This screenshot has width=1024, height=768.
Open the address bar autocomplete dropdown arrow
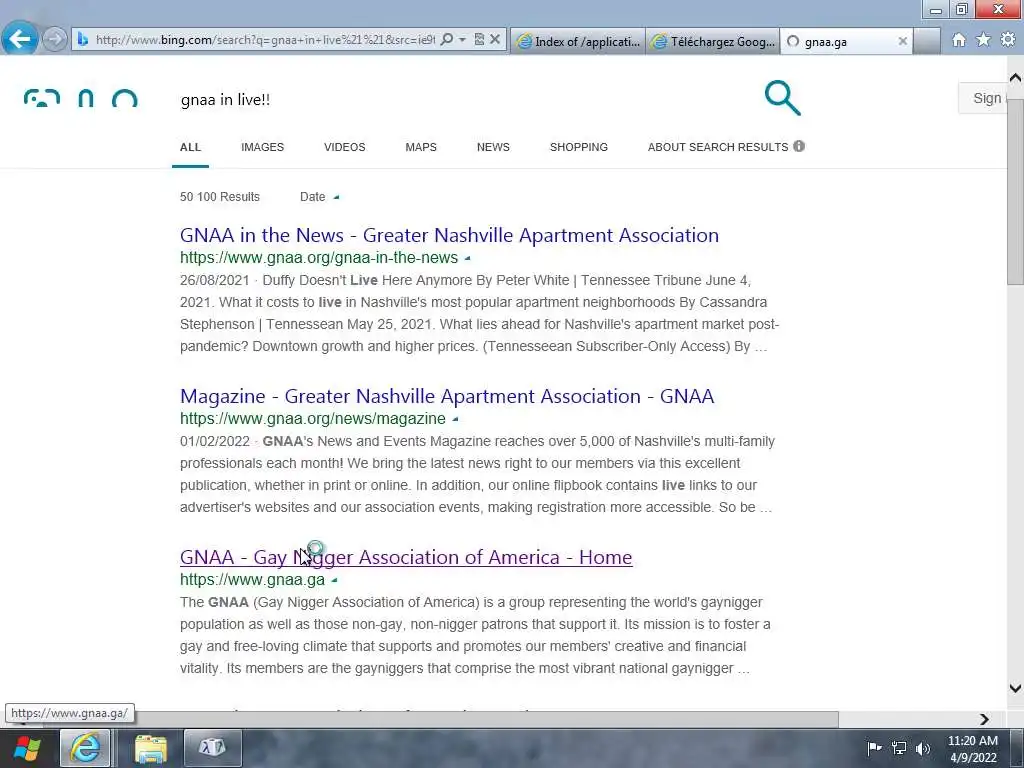click(462, 40)
